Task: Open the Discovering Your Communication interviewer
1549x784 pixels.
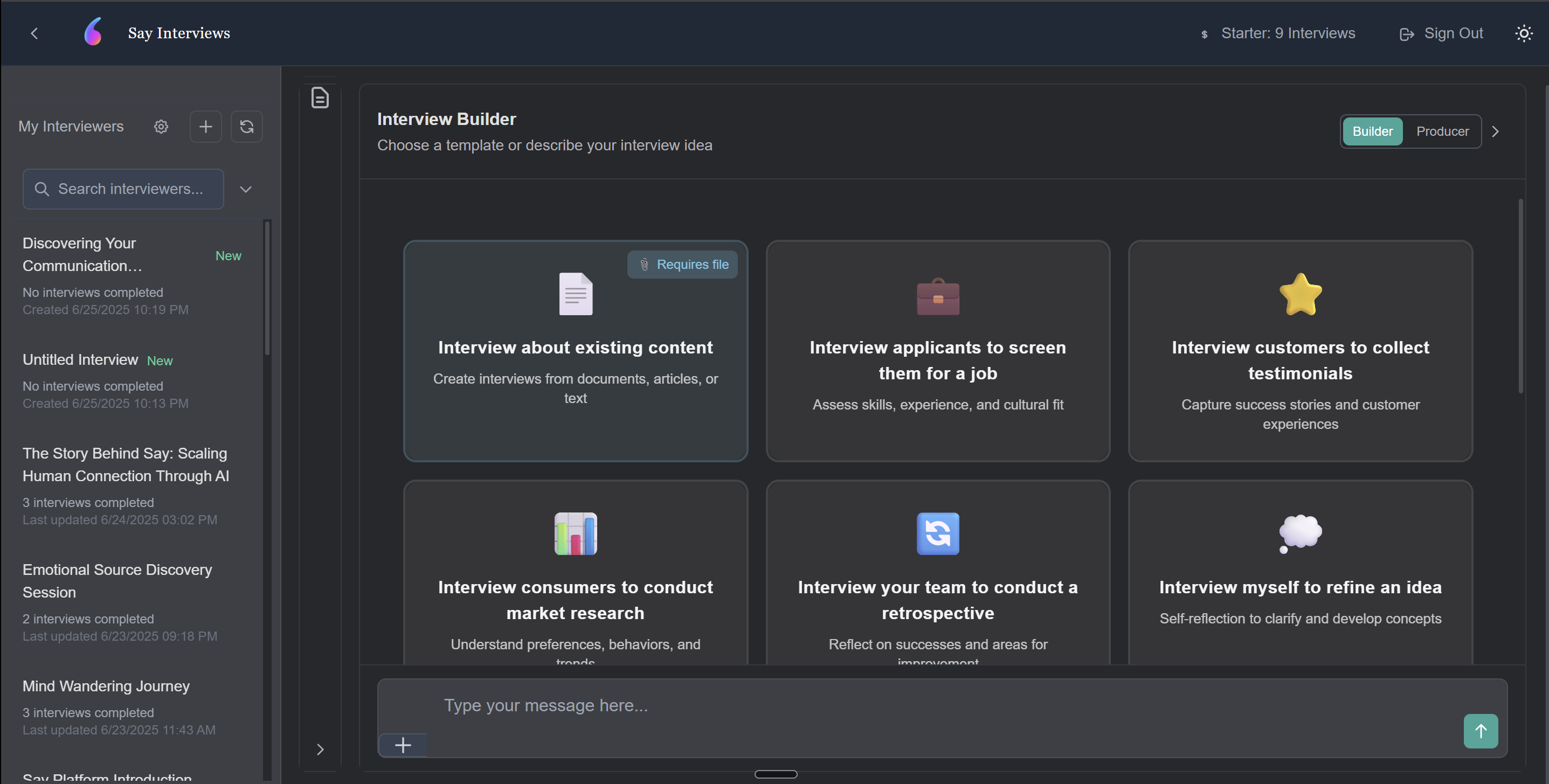Action: 132,276
